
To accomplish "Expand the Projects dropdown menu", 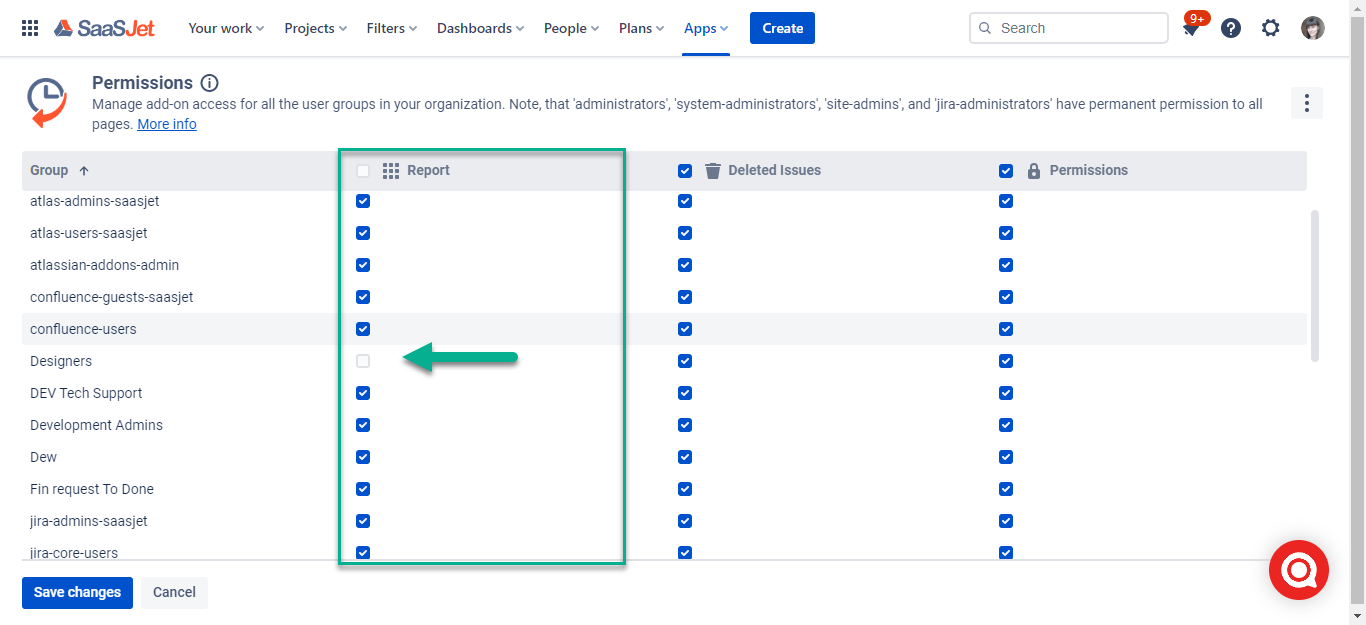I will coord(315,28).
